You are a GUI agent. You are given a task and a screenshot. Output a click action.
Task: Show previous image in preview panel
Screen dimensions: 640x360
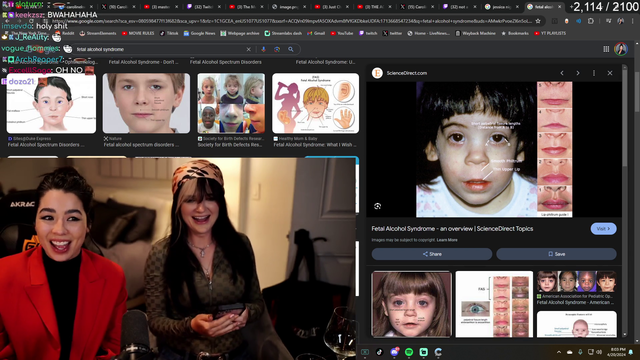coord(562,73)
